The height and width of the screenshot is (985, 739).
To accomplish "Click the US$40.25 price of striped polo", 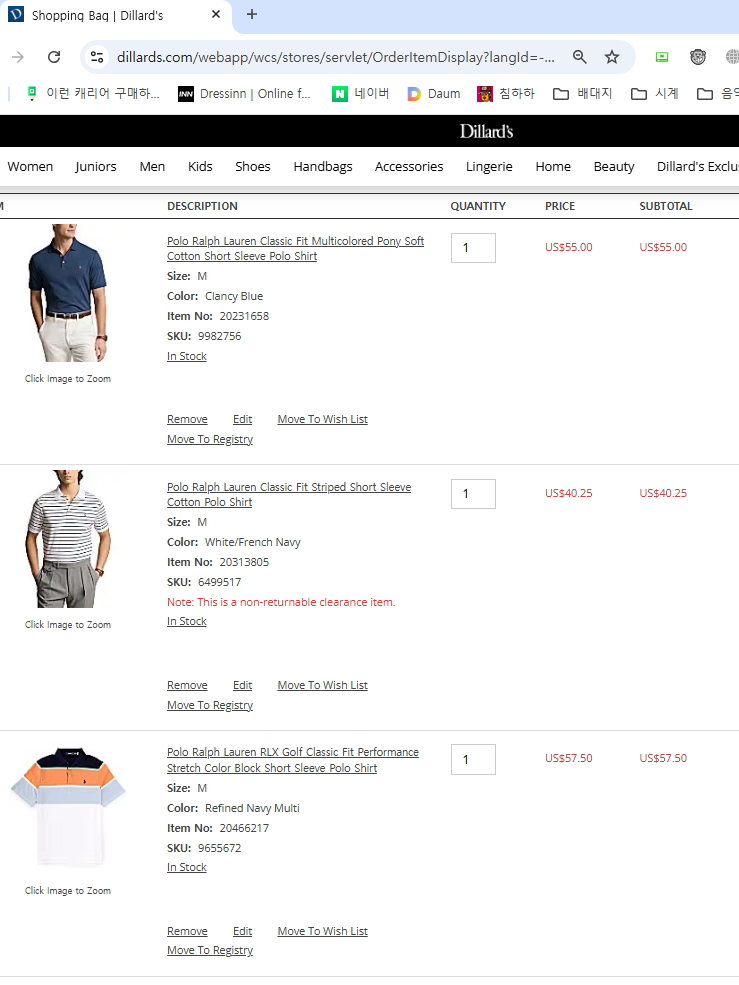I will tap(569, 493).
